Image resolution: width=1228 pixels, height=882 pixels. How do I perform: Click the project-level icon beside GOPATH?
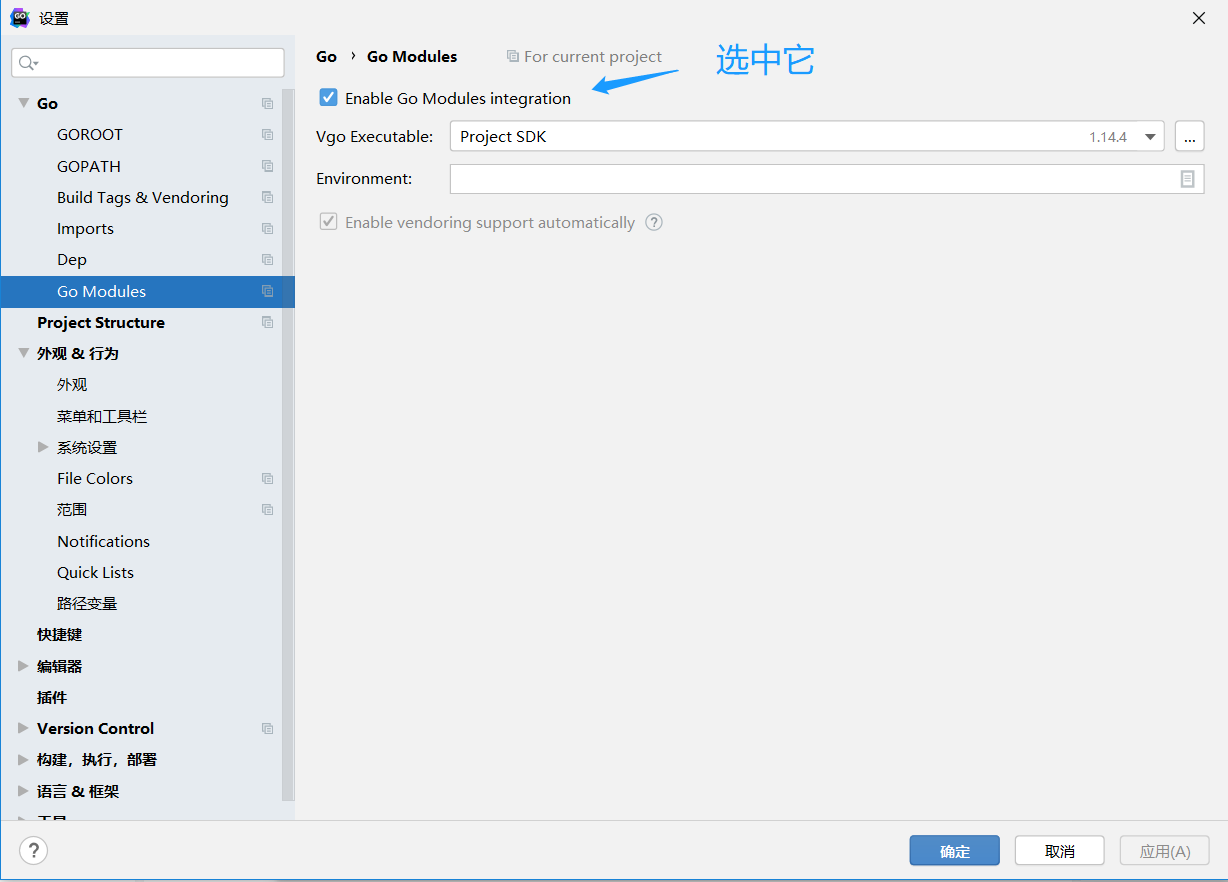pyautogui.click(x=267, y=166)
